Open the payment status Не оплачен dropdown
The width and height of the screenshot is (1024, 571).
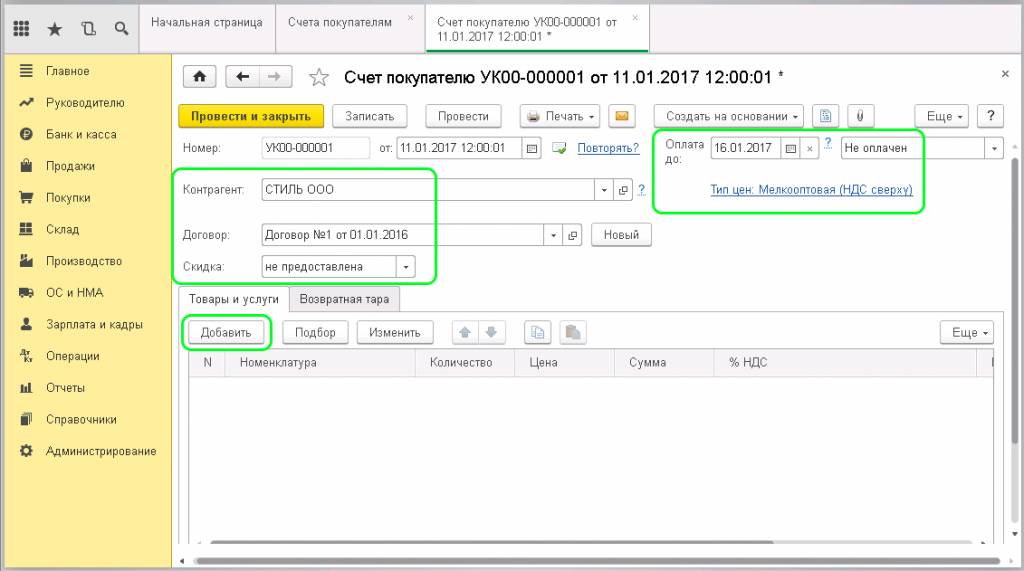pos(994,148)
